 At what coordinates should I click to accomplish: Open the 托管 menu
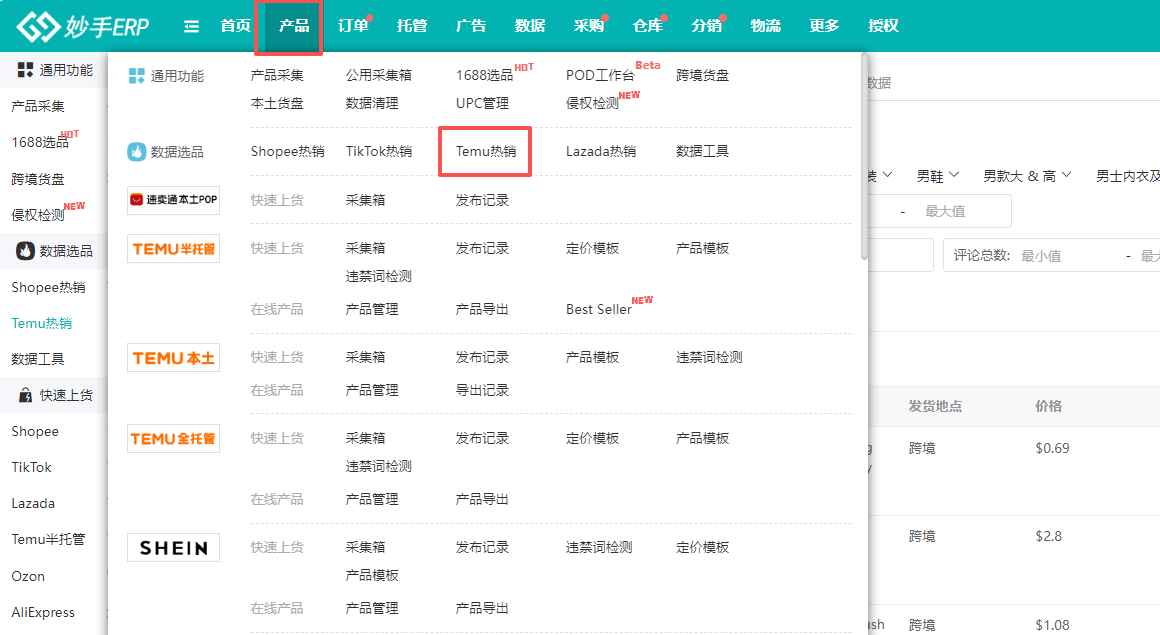click(411, 26)
